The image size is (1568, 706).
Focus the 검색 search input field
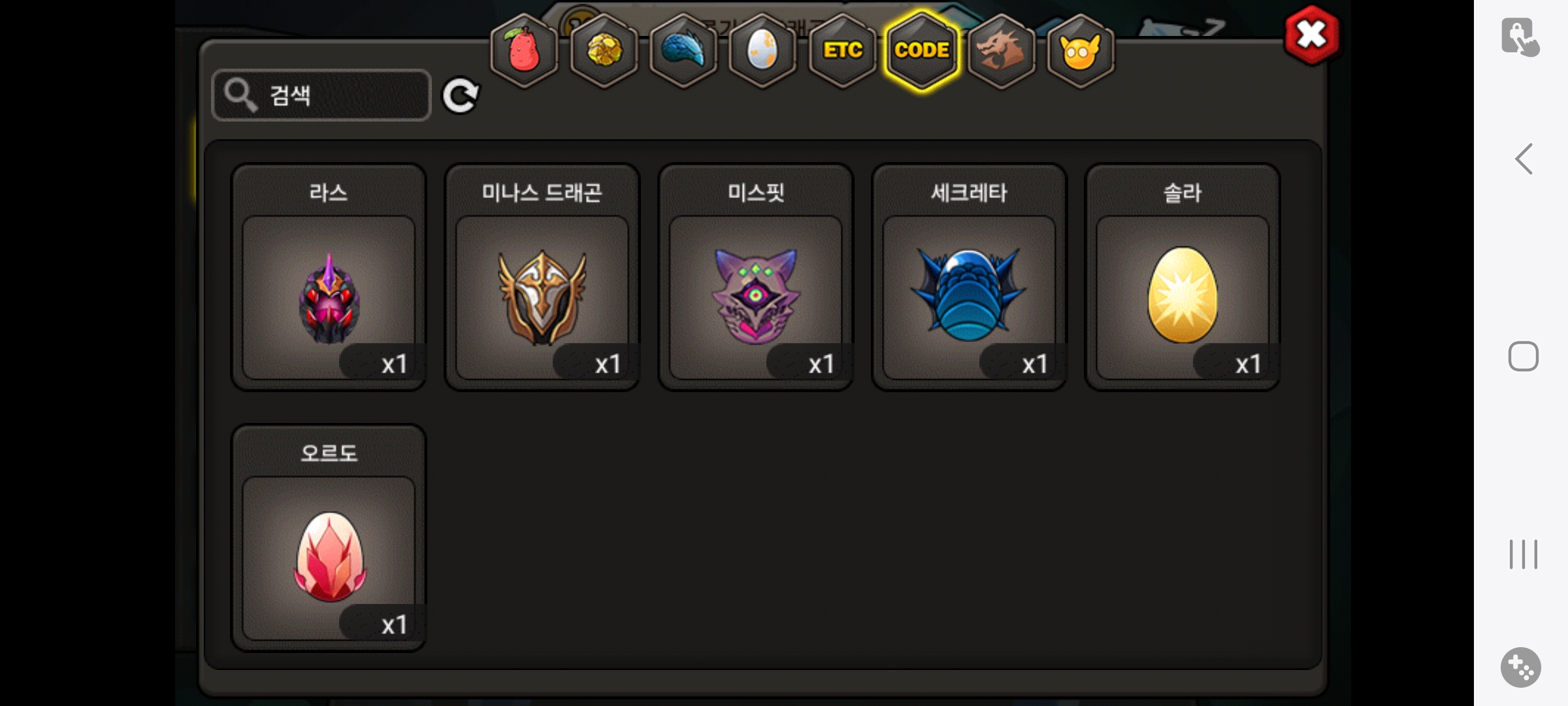click(x=321, y=95)
